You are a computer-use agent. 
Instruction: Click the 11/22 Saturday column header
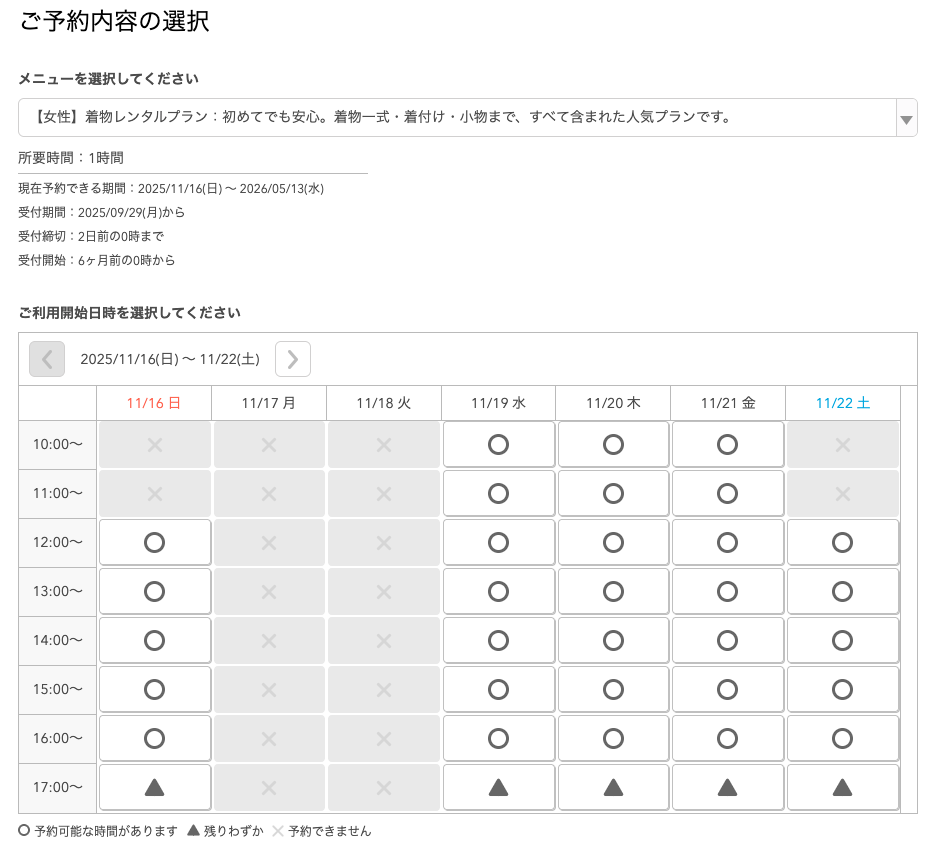(x=843, y=403)
